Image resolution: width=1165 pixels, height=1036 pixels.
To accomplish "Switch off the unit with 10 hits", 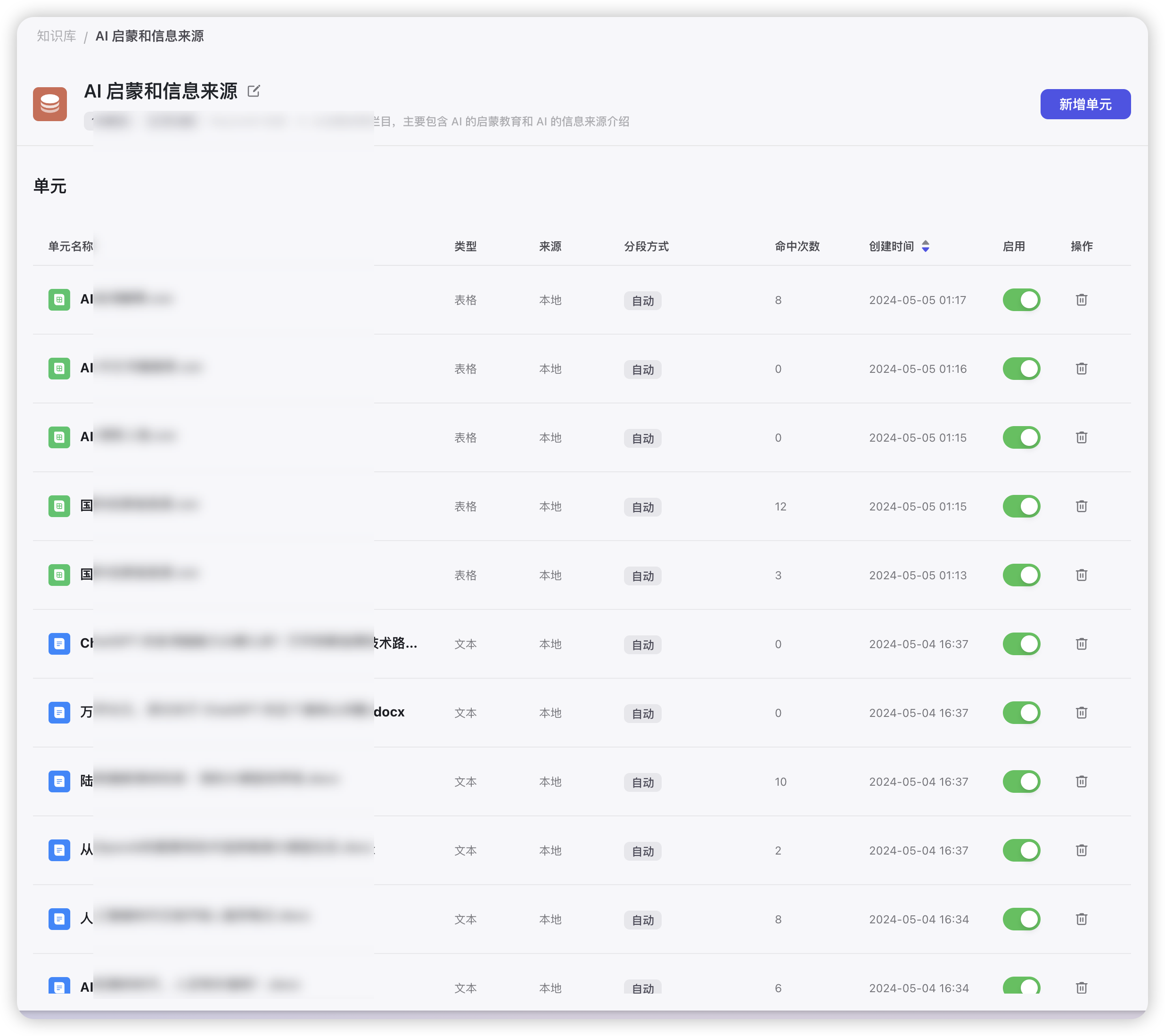I will coord(1021,781).
